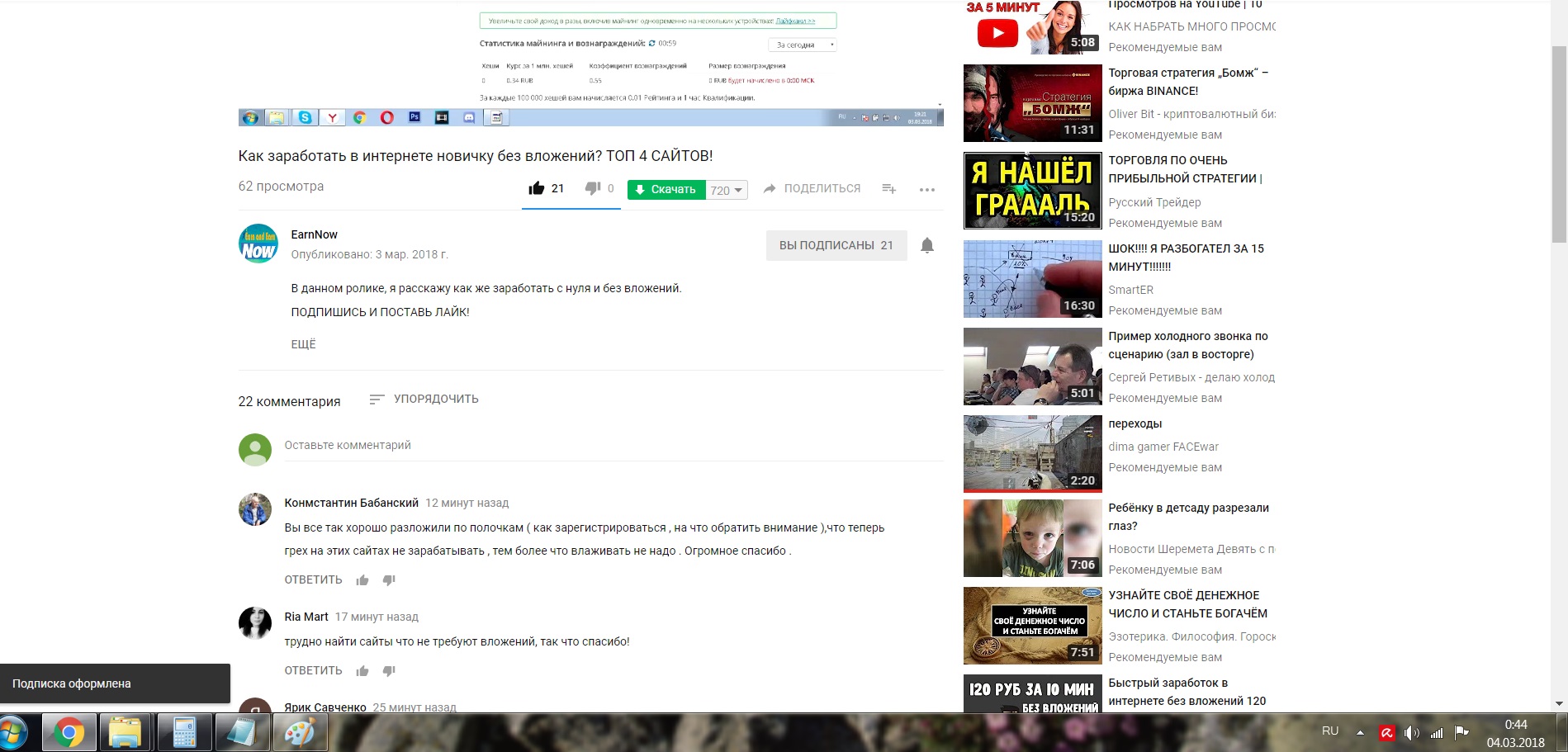This screenshot has width=1568, height=752.
Task: Share the video via ПОДЕЛИТЬСЯ
Action: point(812,189)
